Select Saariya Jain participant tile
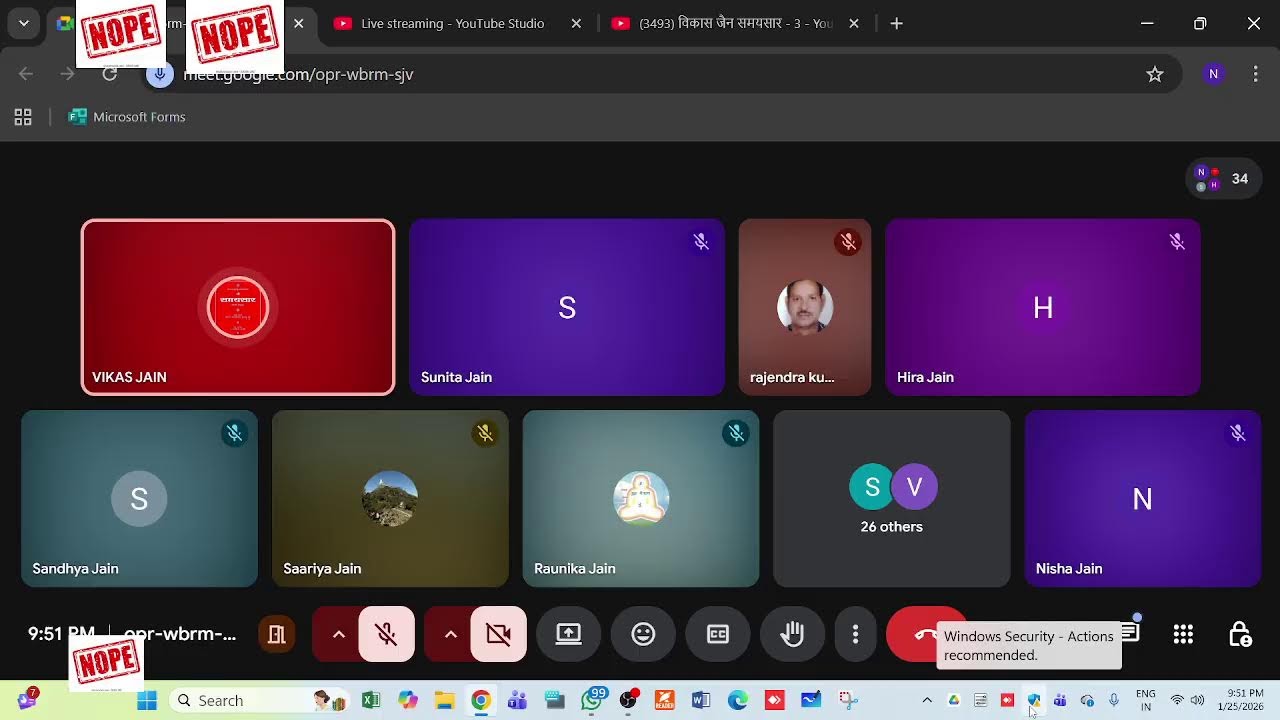 390,498
